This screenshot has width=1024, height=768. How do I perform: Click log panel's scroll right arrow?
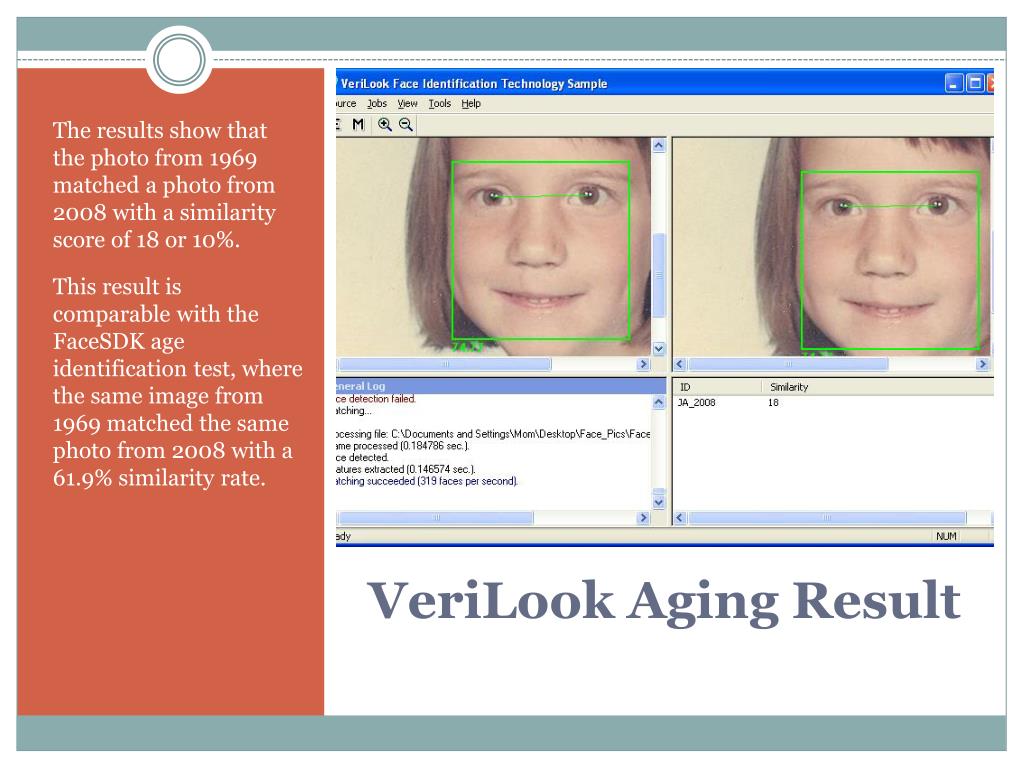point(643,517)
